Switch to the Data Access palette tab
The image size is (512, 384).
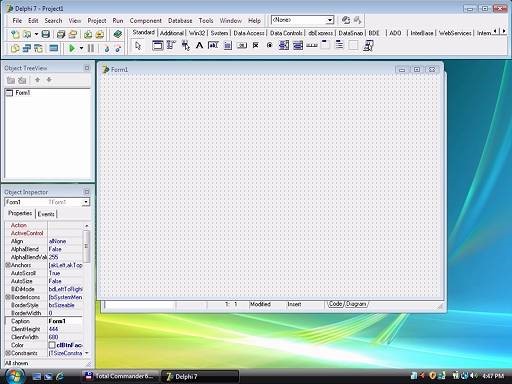pos(249,33)
